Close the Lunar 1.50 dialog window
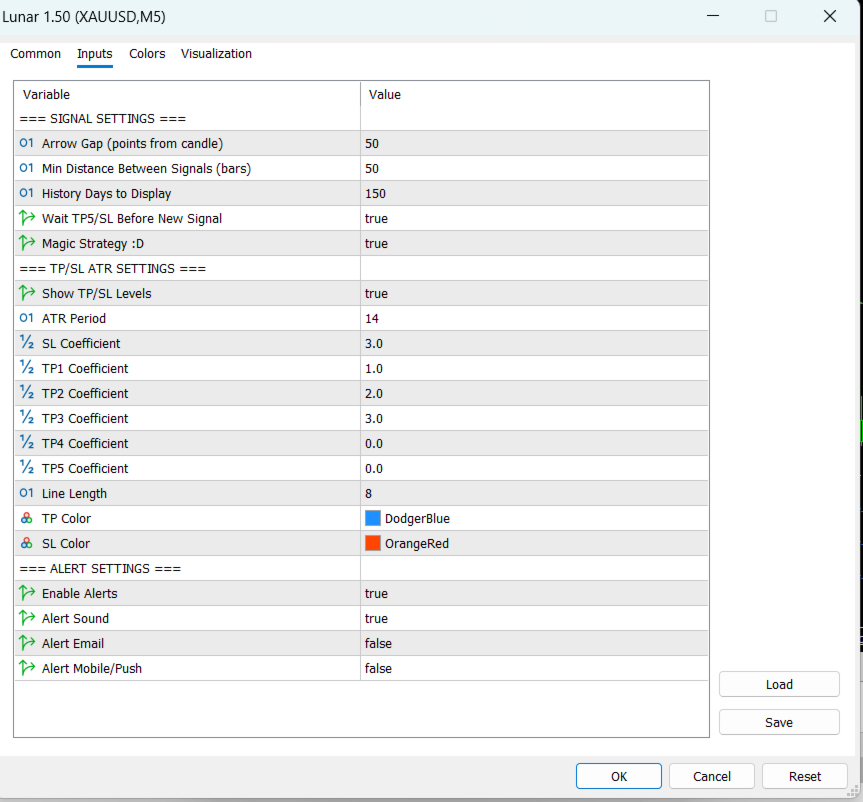Screen dimensions: 863x802 pos(829,17)
